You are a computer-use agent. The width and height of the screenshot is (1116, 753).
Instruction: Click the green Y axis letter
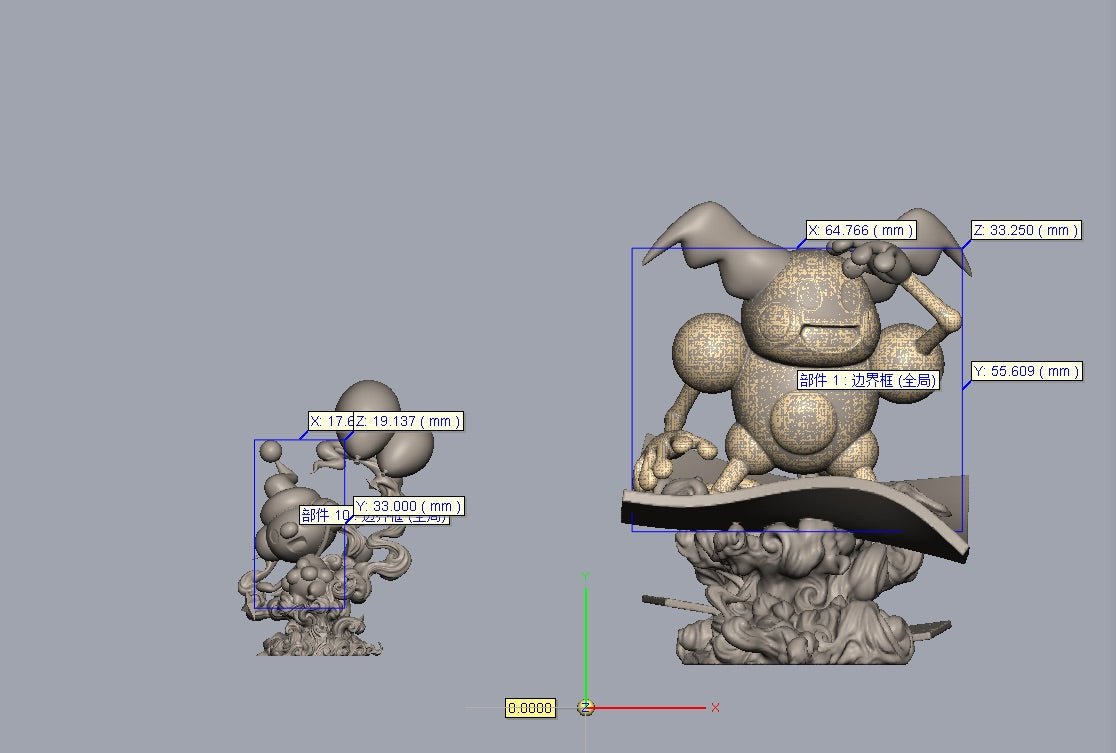point(586,577)
